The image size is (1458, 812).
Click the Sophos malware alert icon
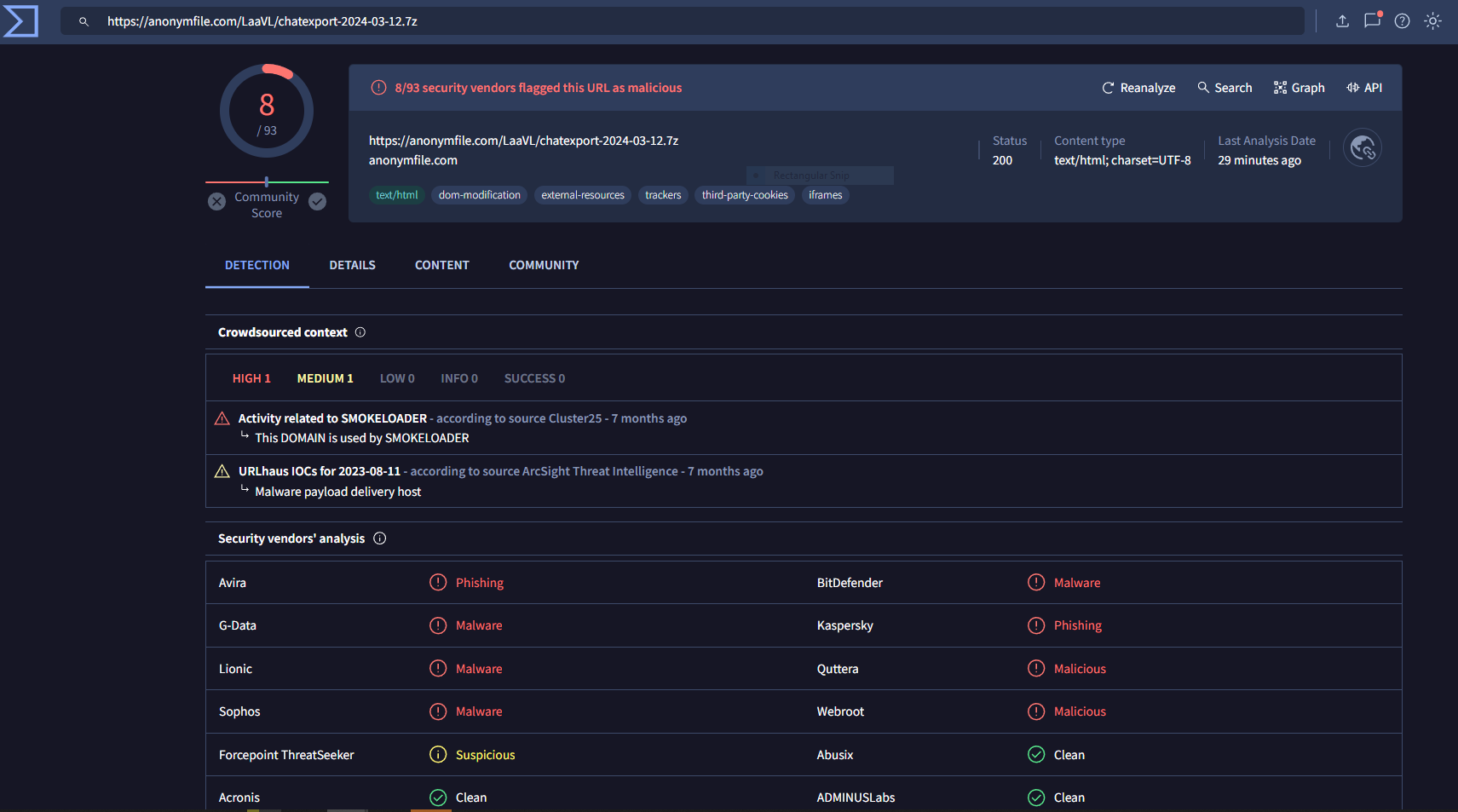pyautogui.click(x=438, y=711)
